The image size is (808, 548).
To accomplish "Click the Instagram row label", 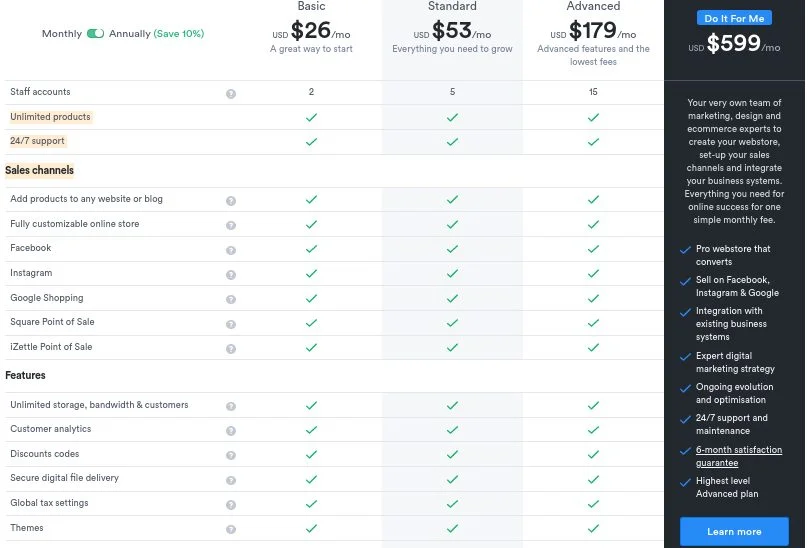I will coord(31,273).
